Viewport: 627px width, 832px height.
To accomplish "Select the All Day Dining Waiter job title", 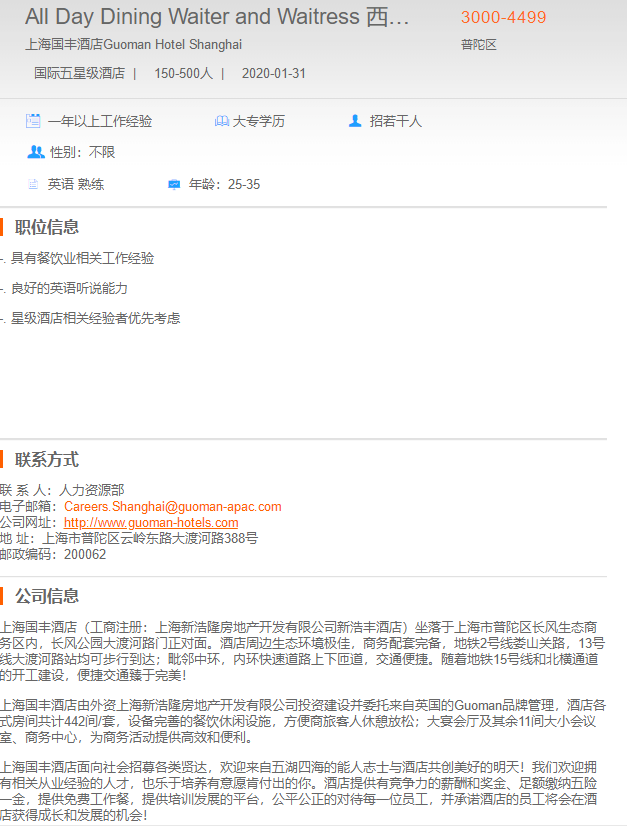I will point(217,17).
